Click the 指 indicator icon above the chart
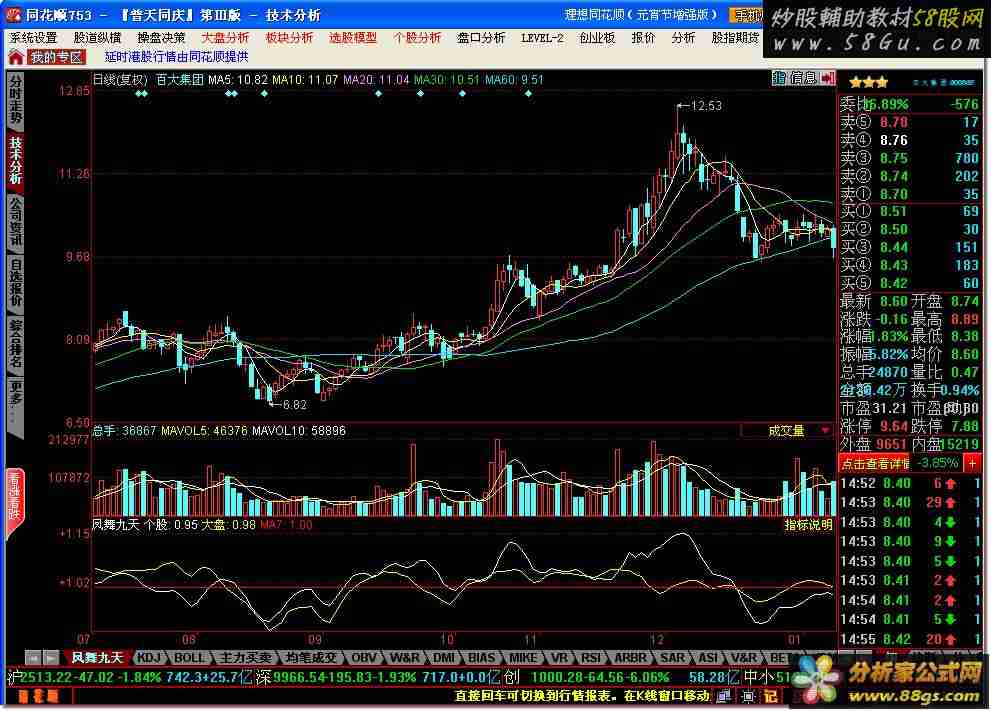Screen dimensions: 991x711 coord(779,78)
